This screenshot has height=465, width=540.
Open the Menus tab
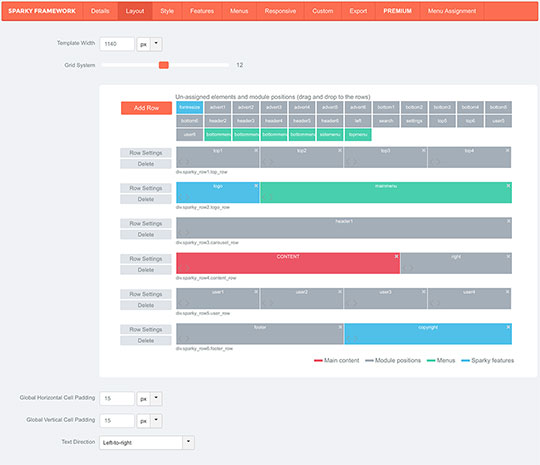point(239,11)
